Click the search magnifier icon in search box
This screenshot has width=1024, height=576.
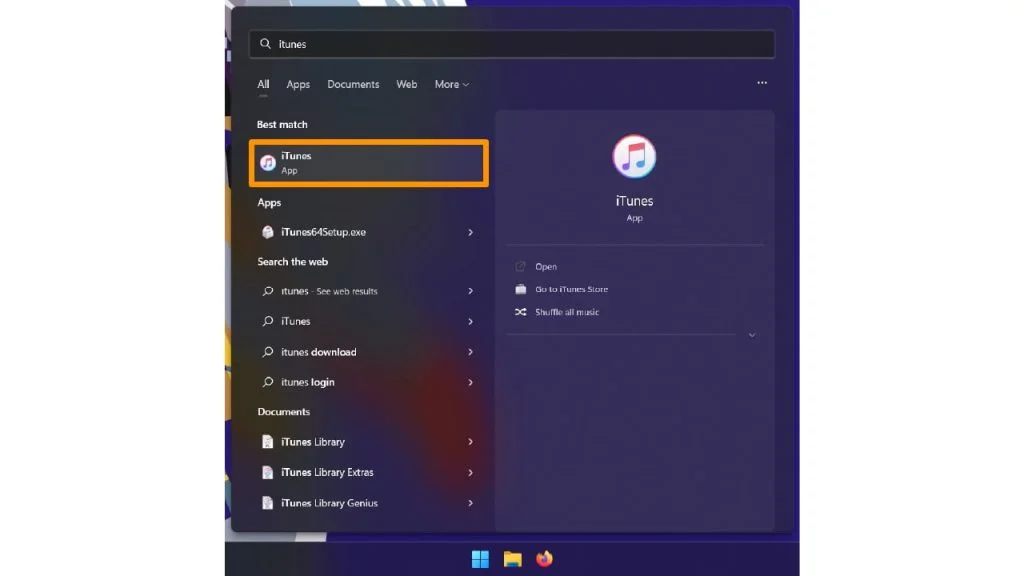coord(265,44)
